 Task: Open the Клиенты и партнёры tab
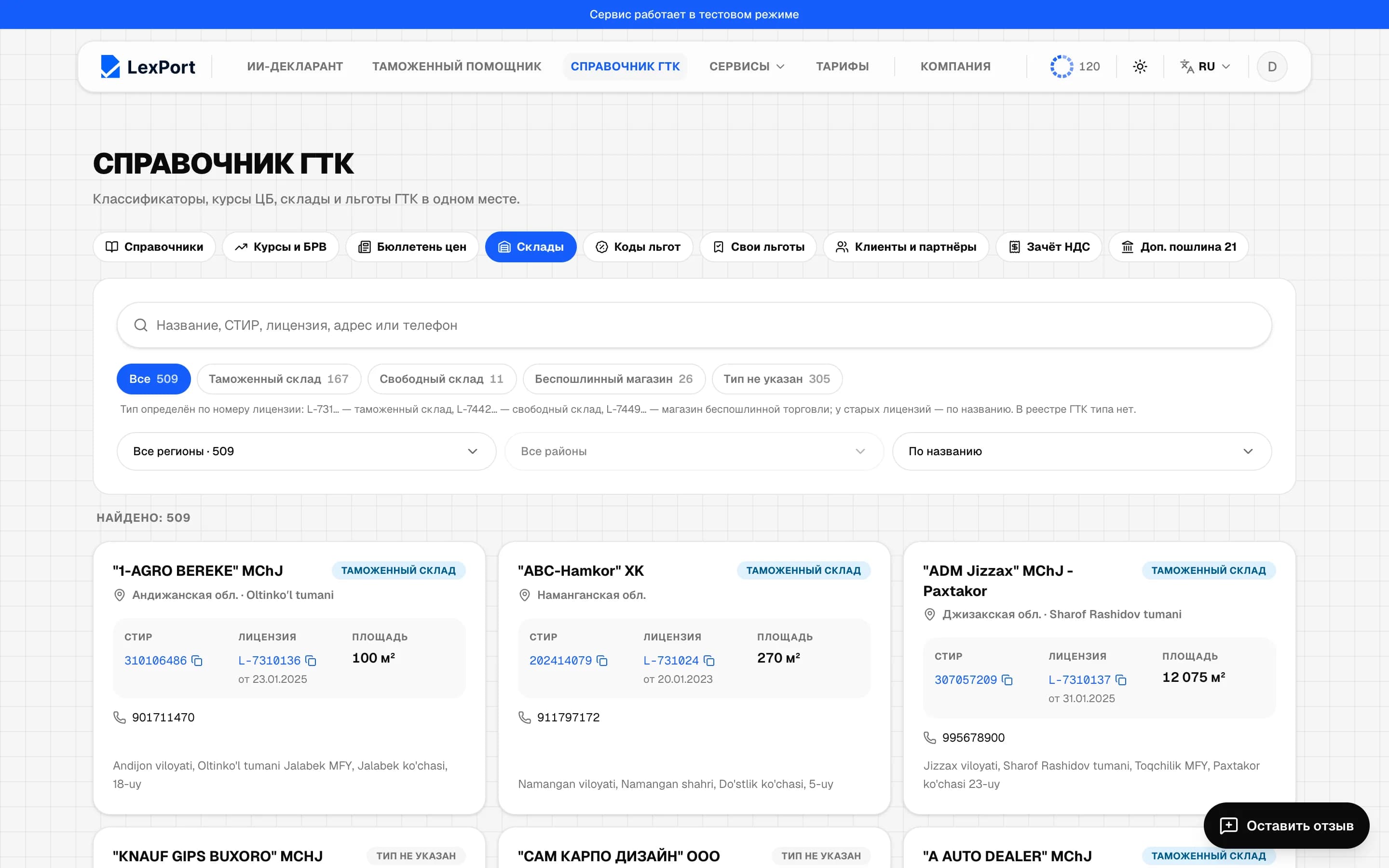906,247
